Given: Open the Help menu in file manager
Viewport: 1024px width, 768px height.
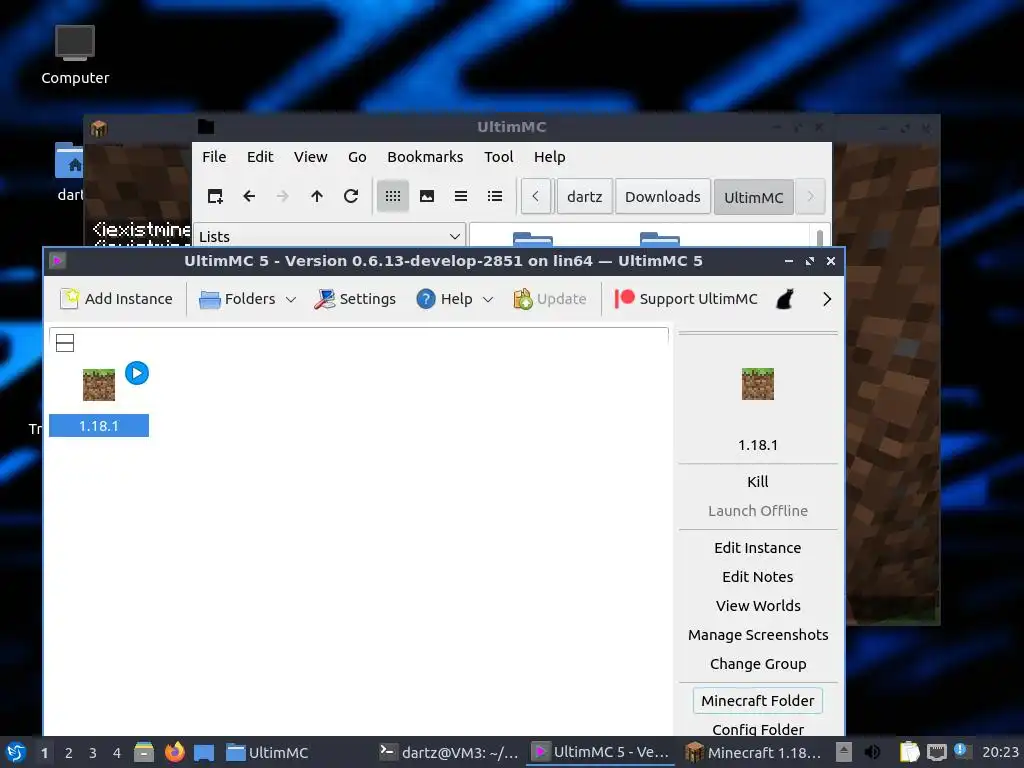Looking at the screenshot, I should tap(549, 157).
